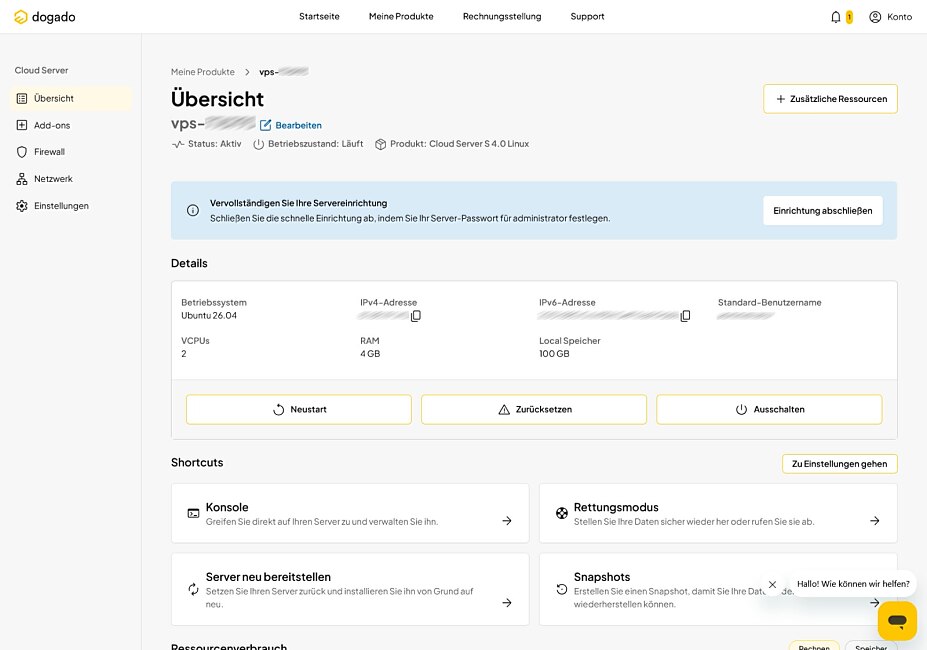927x650 pixels.
Task: Click the Neustart button
Action: [299, 409]
